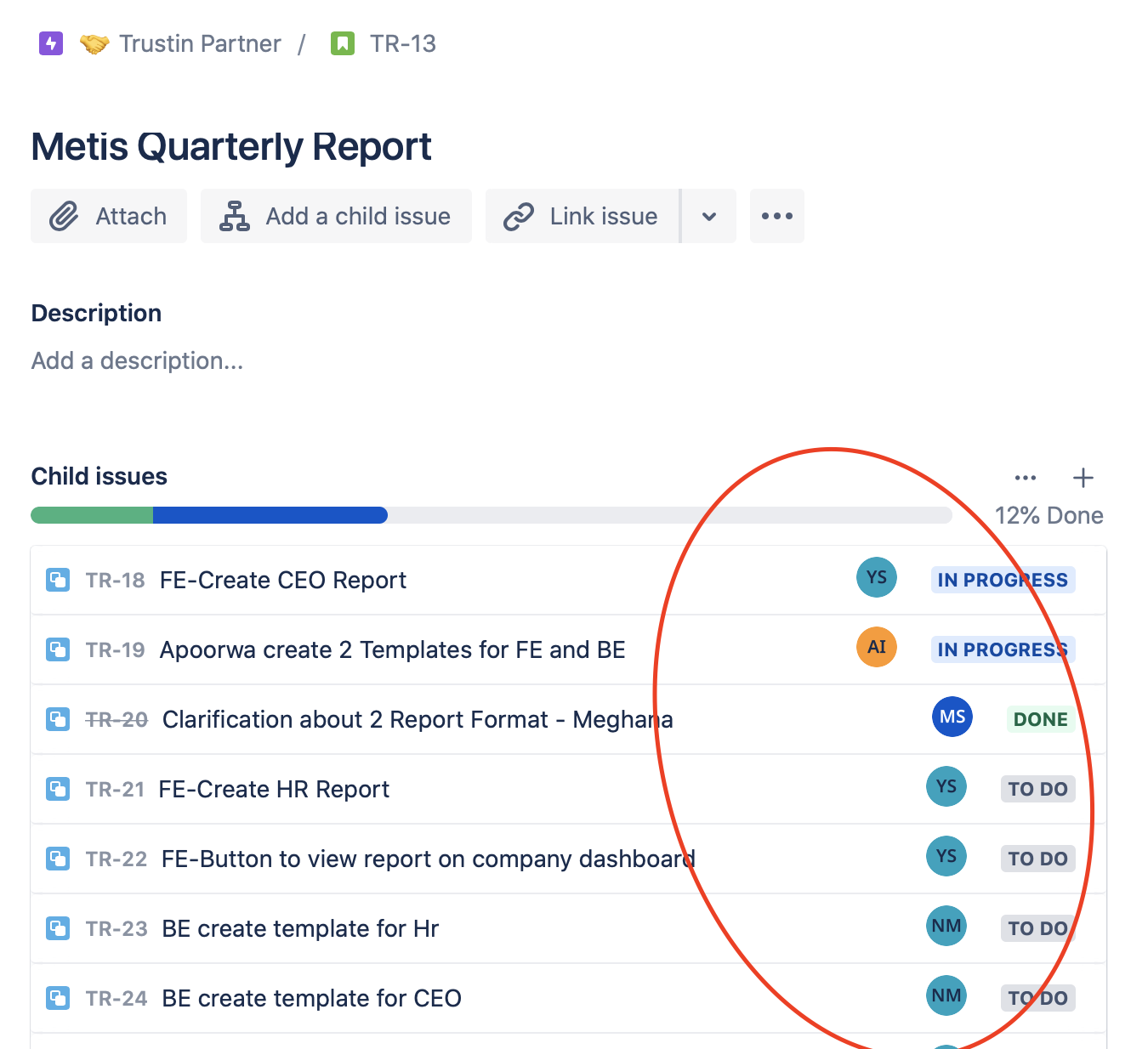Open the issue more actions menu

777,216
